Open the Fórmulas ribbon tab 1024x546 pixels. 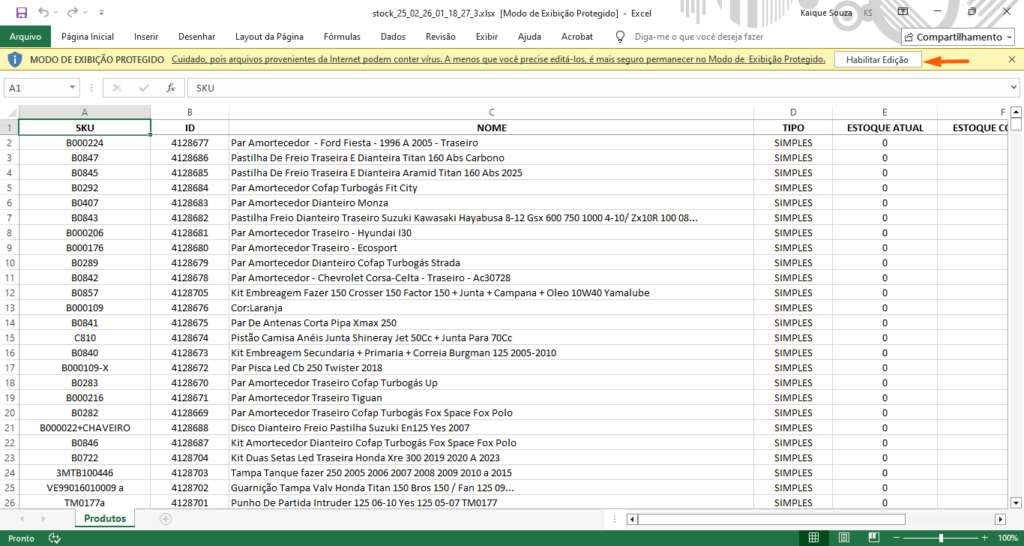click(342, 37)
